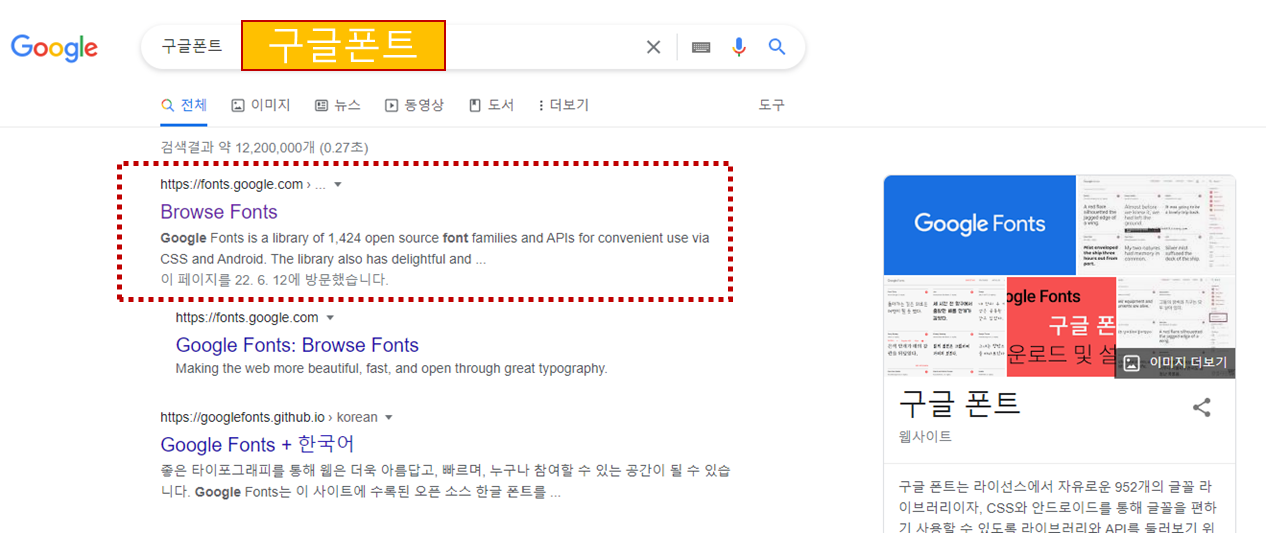The width and height of the screenshot is (1266, 533).
Task: Expand arrow beside indented https://fonts.google.com URL
Action: (x=330, y=318)
